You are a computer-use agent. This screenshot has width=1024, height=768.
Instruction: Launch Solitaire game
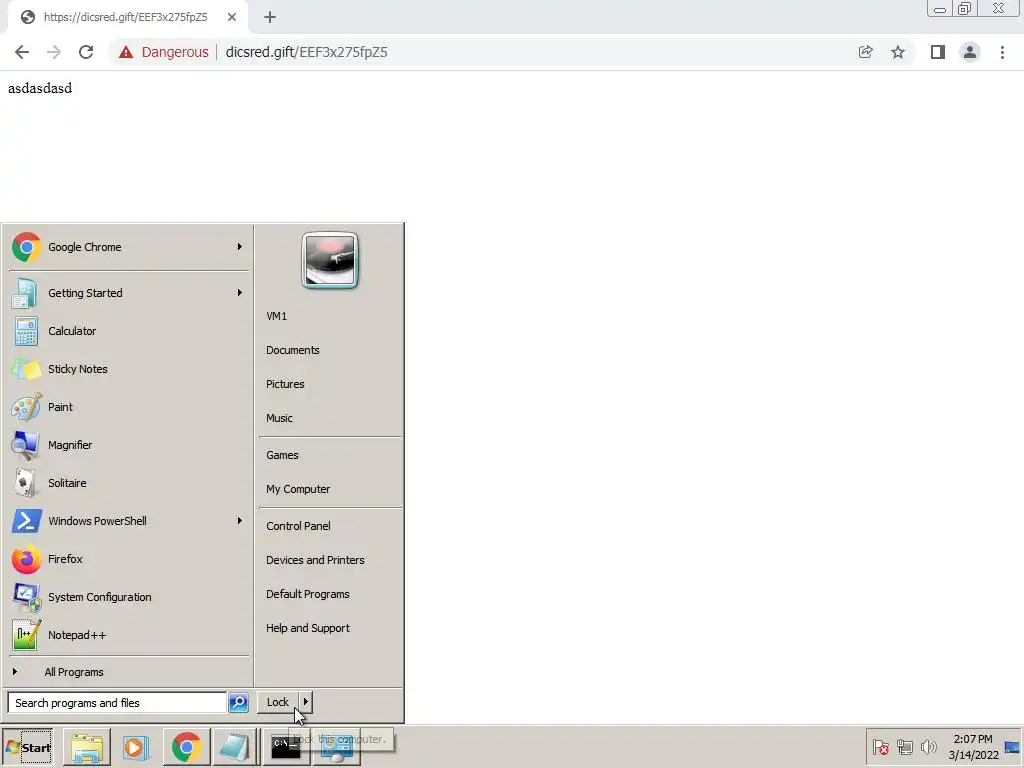[129, 483]
